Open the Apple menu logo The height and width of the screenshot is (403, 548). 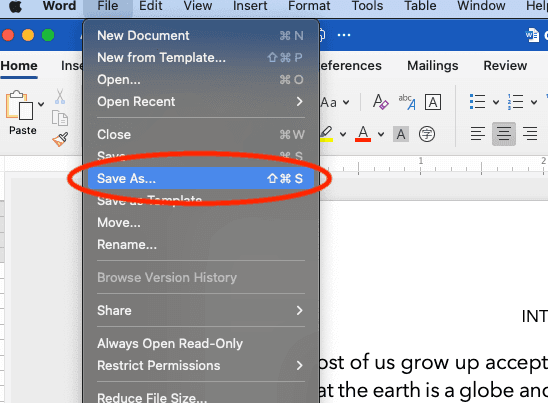click(15, 6)
